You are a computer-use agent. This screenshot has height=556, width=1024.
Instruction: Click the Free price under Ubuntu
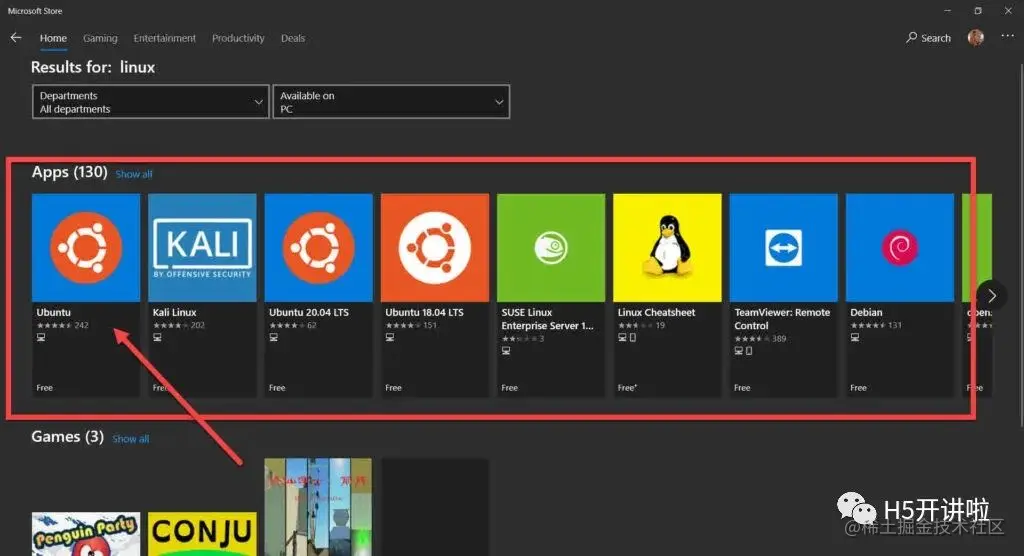[44, 387]
